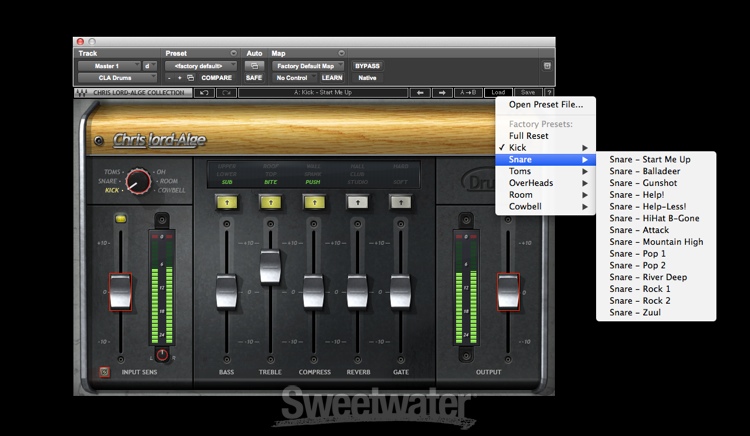The width and height of the screenshot is (750, 436).
Task: Toggle the SAFE automation button
Action: coord(254,78)
